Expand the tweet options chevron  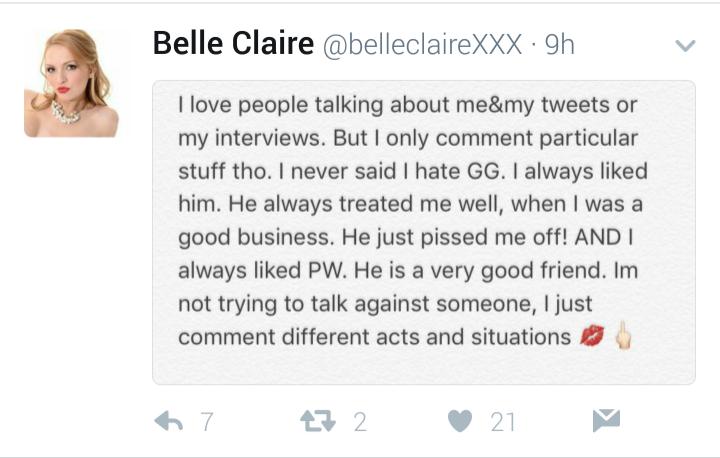[685, 46]
